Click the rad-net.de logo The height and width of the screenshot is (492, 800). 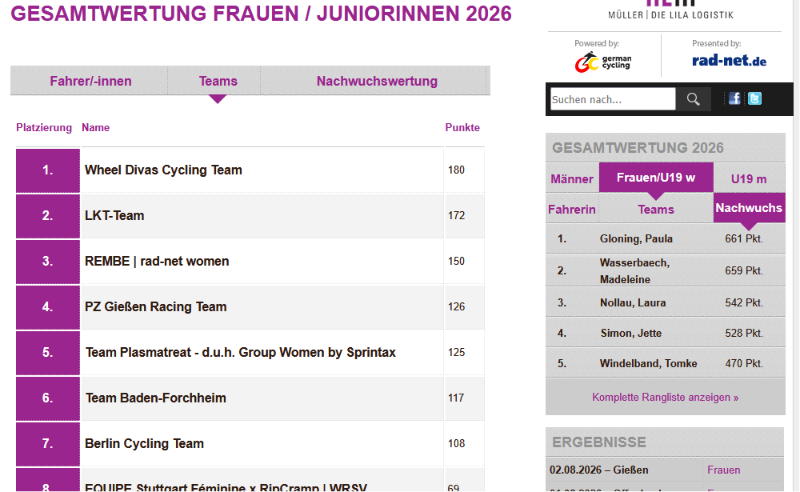tap(729, 61)
